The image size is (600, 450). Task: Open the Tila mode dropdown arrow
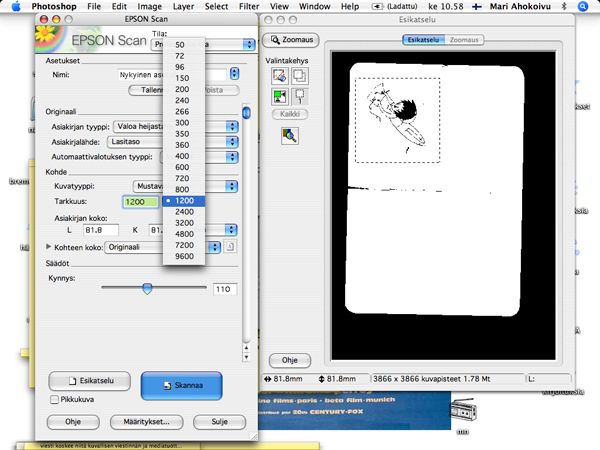[x=249, y=44]
